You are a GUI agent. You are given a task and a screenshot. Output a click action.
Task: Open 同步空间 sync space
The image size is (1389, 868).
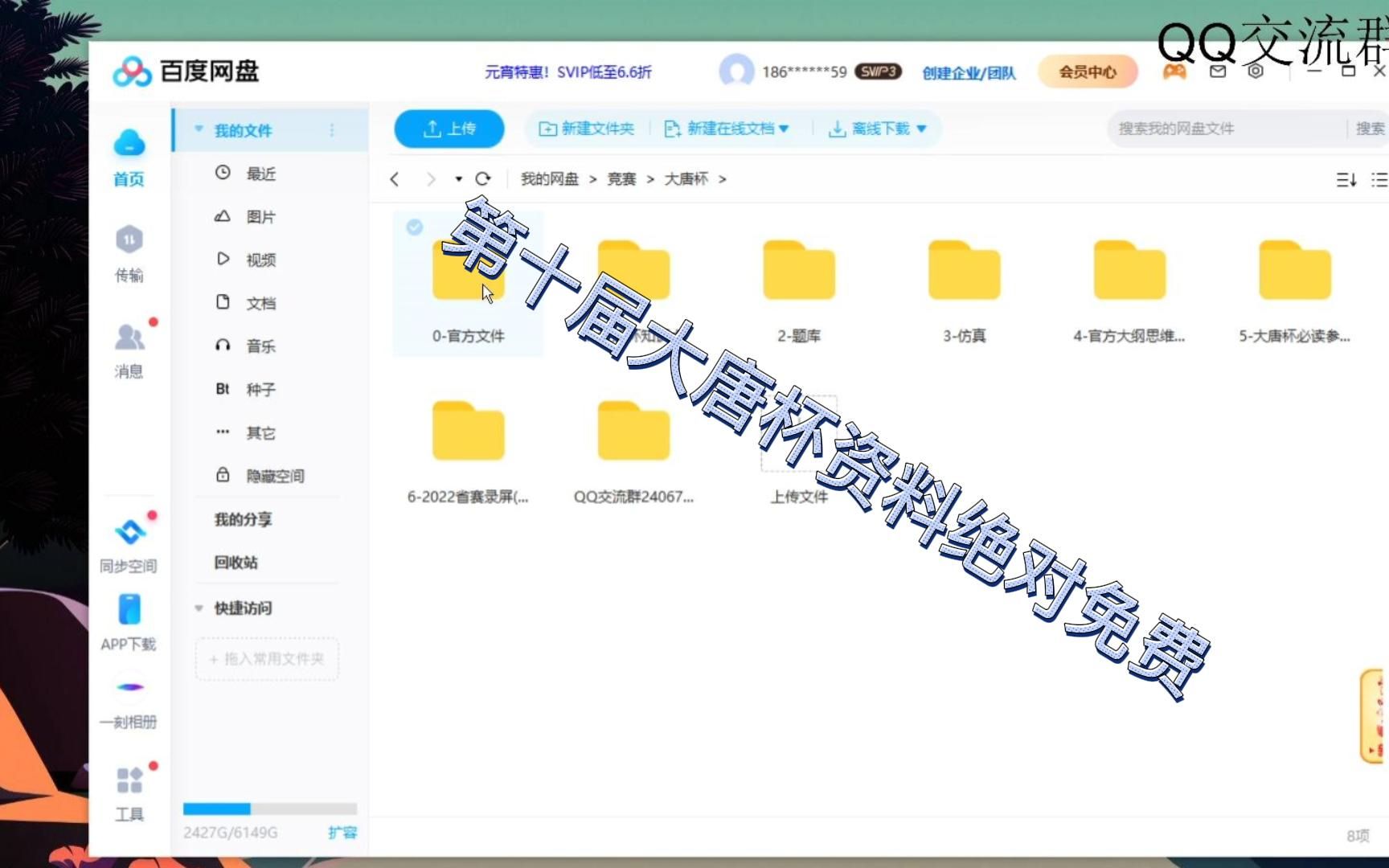pyautogui.click(x=129, y=542)
